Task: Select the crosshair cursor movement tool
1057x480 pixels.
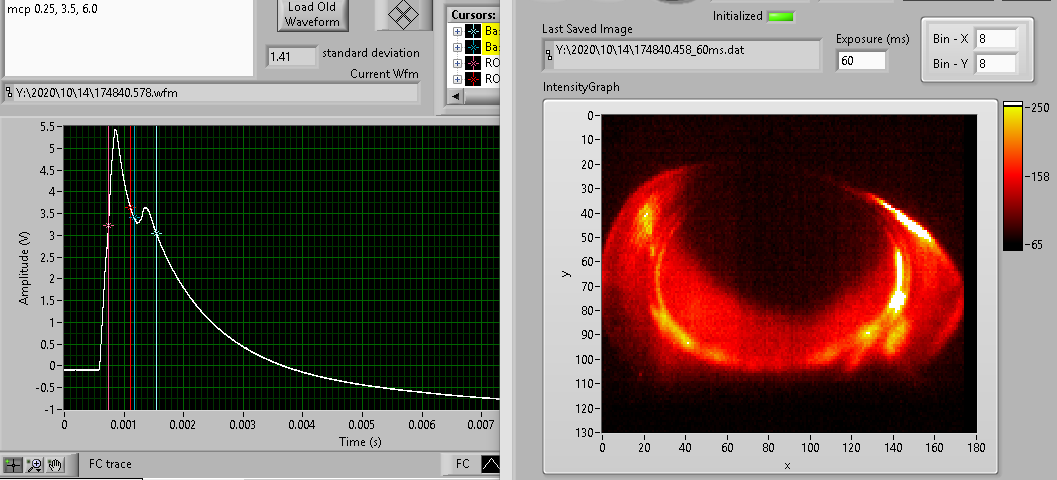Action: (14, 464)
